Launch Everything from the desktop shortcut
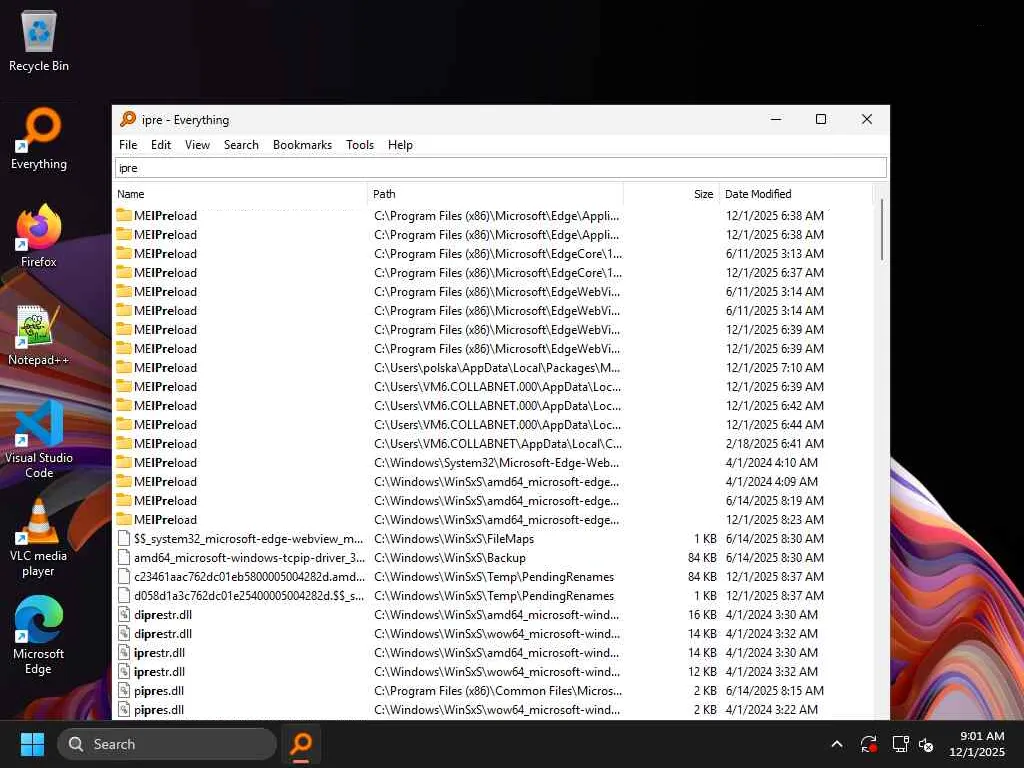The image size is (1024, 768). 39,139
